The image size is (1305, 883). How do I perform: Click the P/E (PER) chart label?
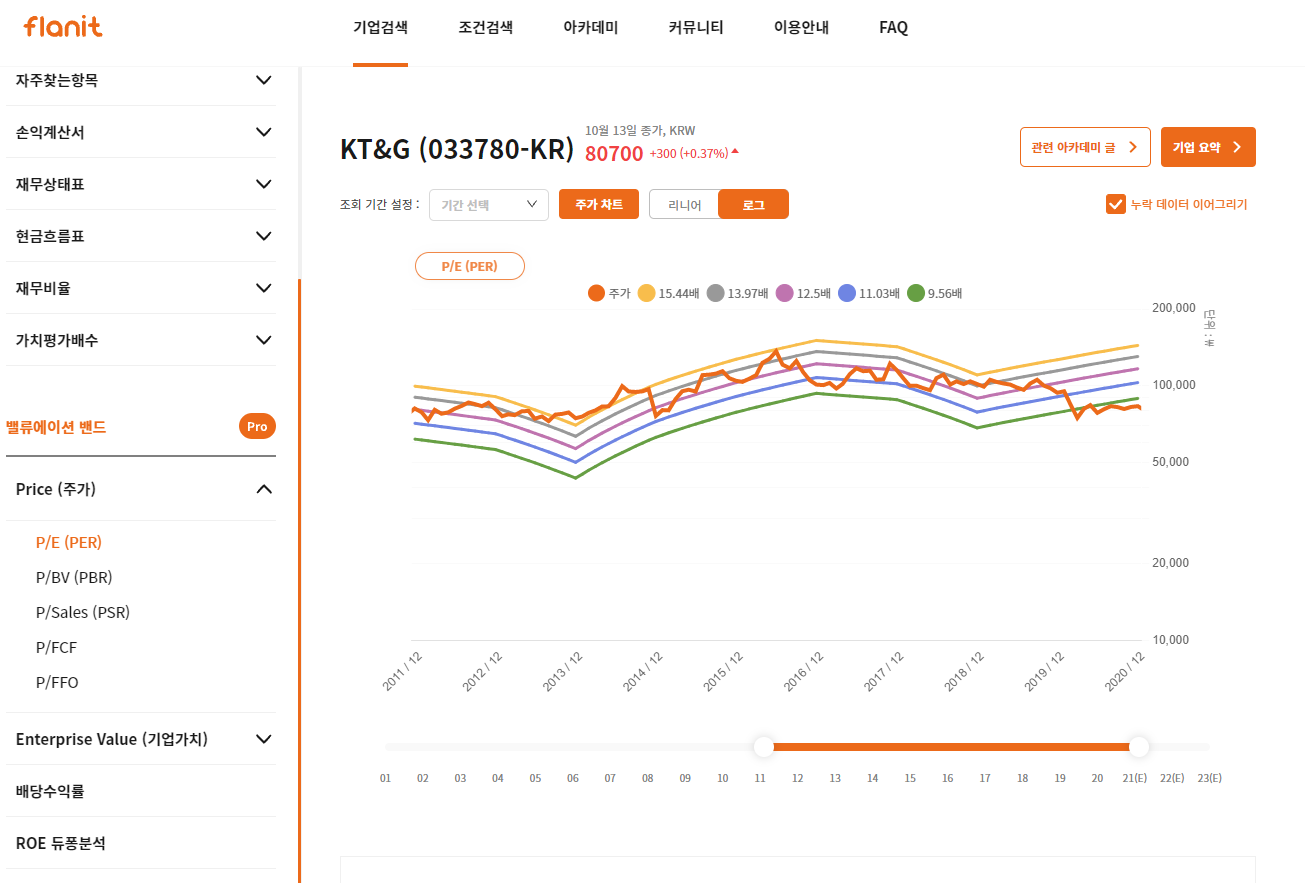click(x=470, y=266)
